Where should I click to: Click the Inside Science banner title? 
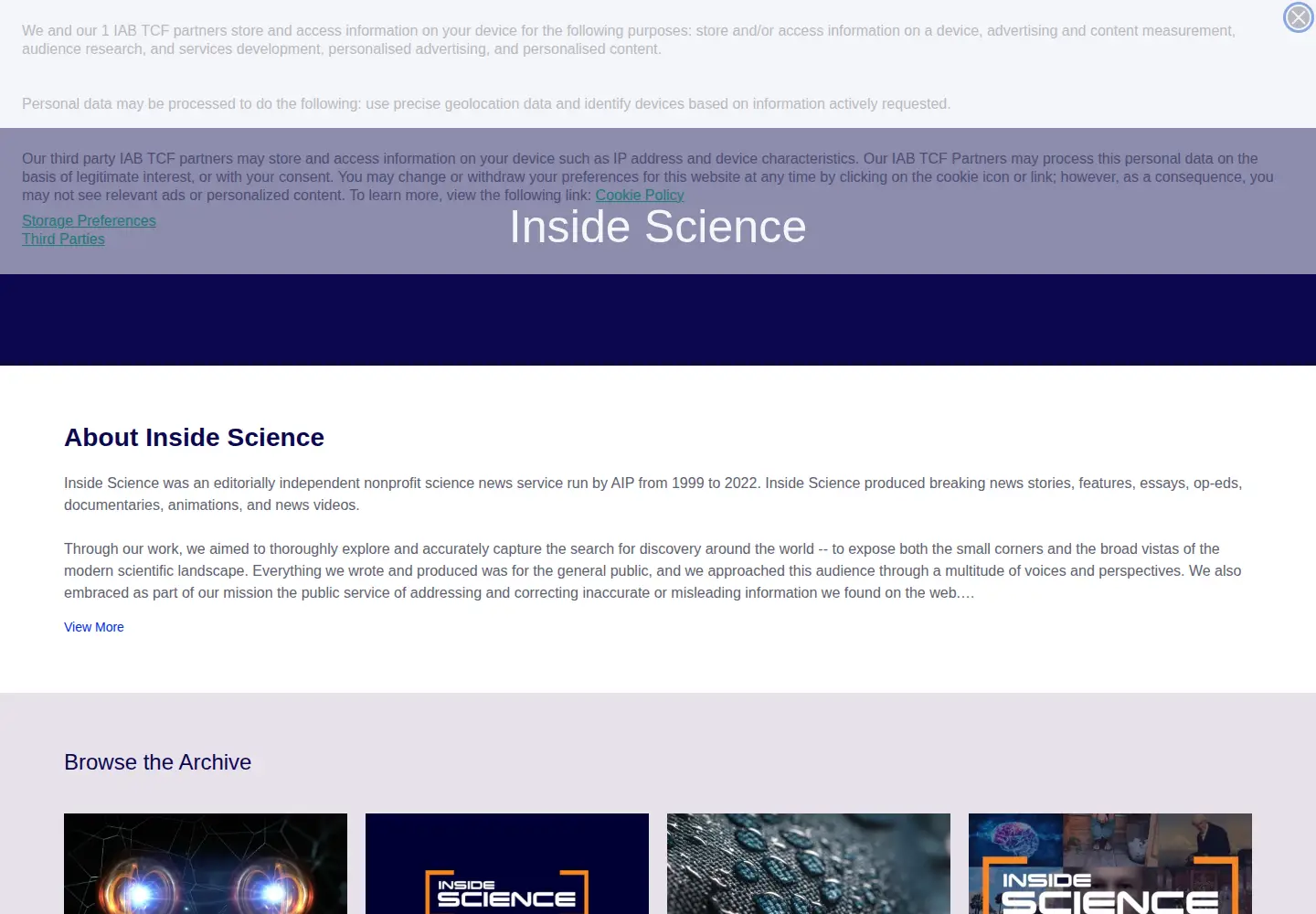pos(658,227)
